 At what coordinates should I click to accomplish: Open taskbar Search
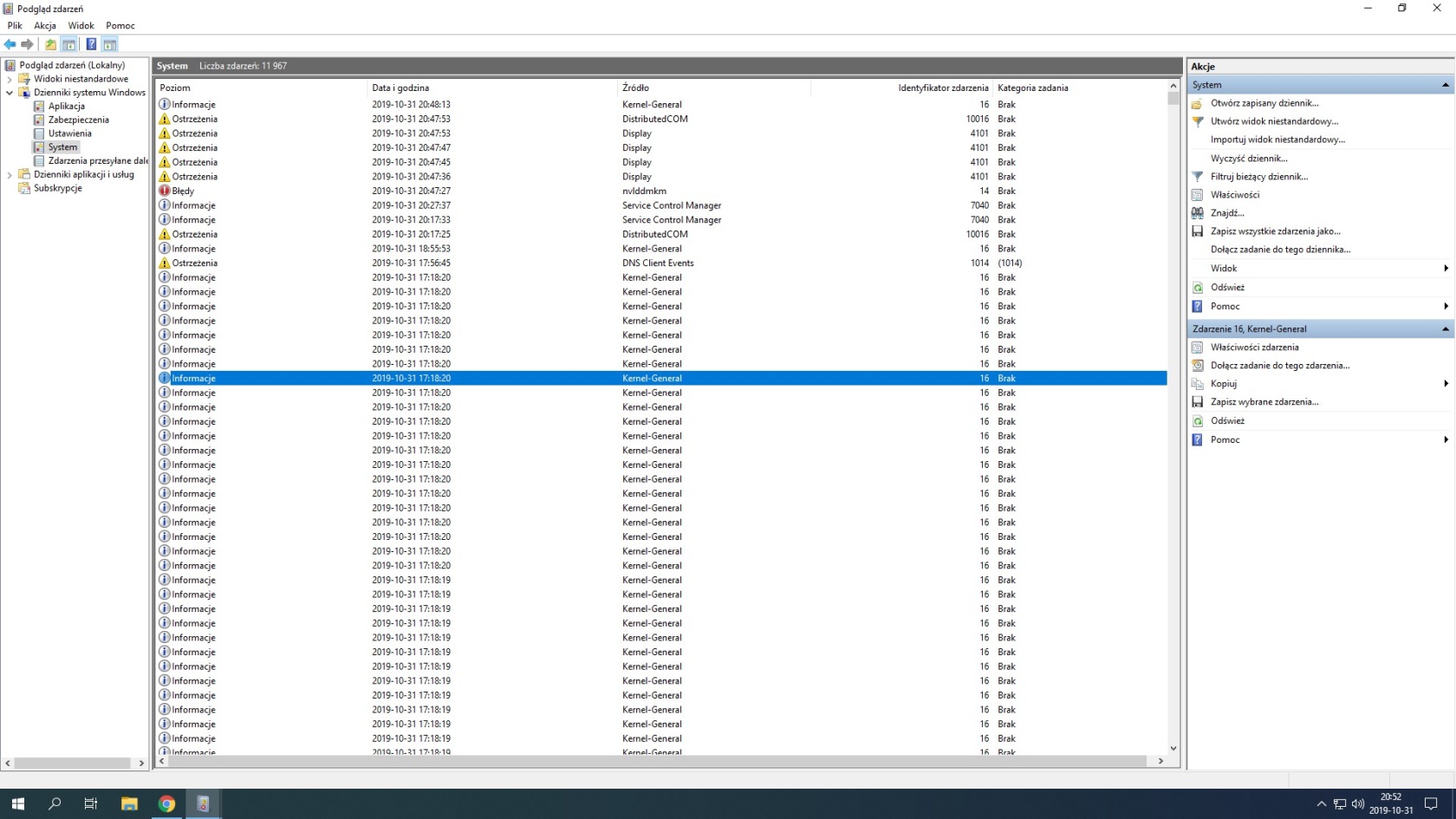coord(55,803)
